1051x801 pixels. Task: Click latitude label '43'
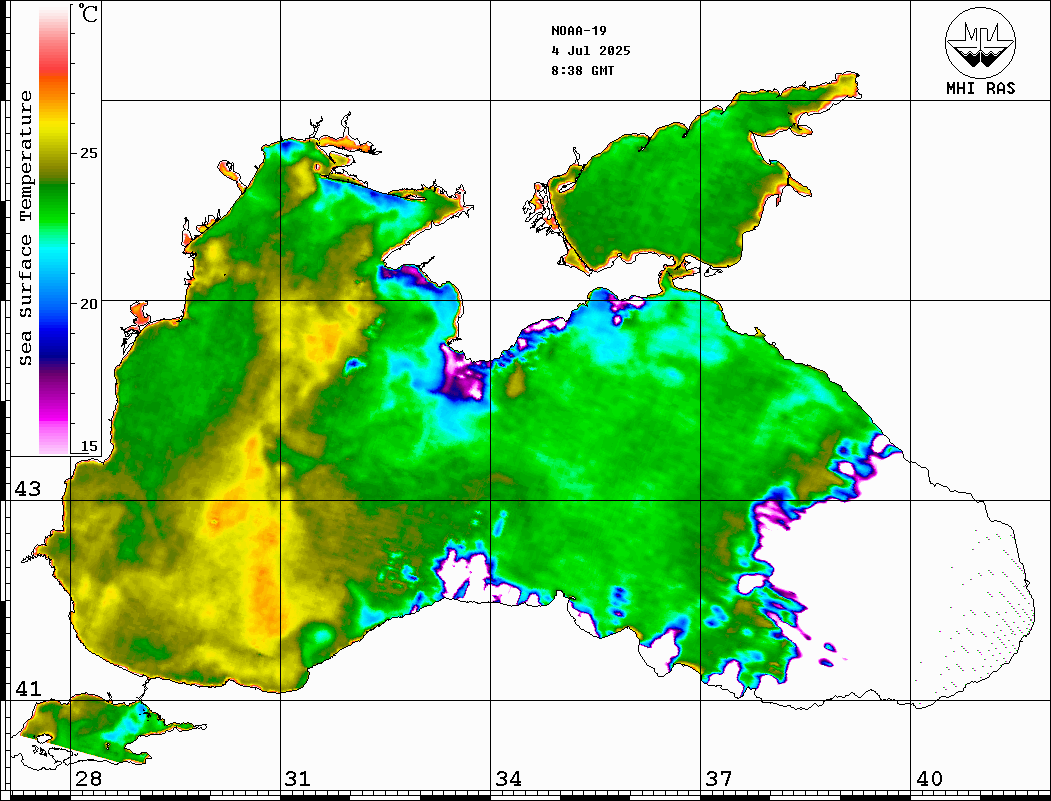[28, 489]
